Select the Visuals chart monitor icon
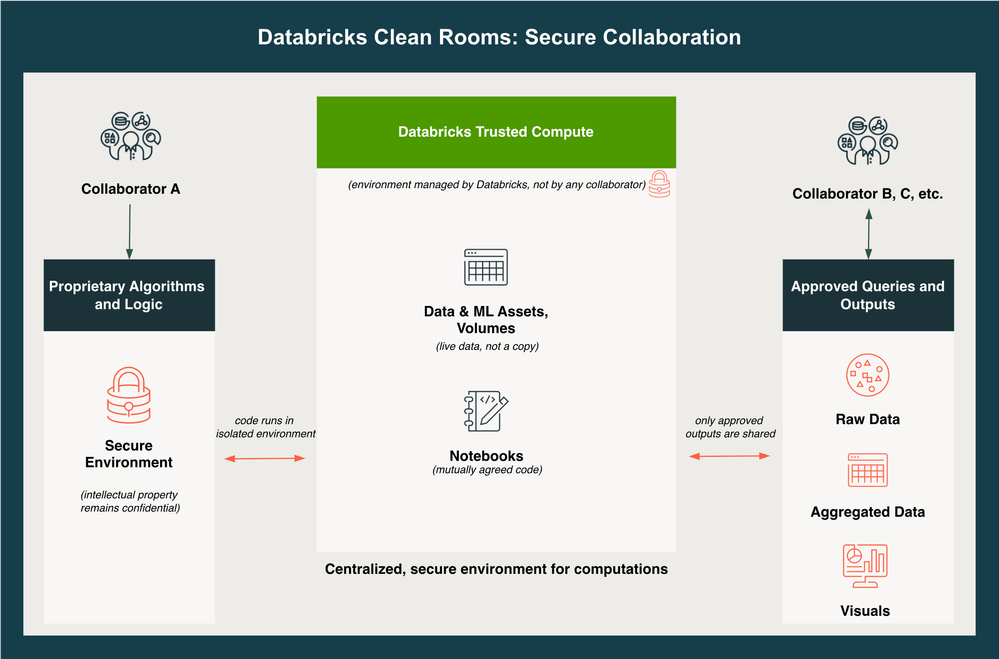Screen dimensions: 999x659 (865, 567)
